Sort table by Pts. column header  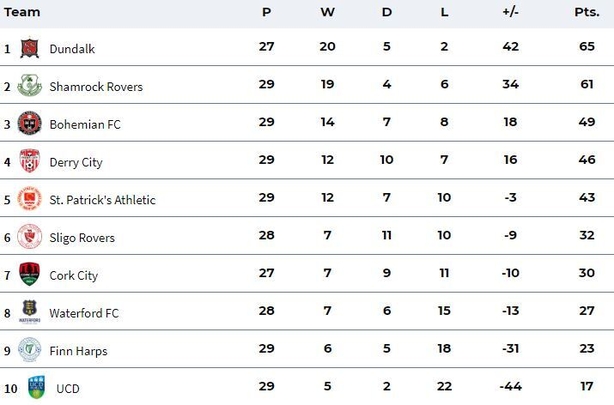tap(587, 12)
